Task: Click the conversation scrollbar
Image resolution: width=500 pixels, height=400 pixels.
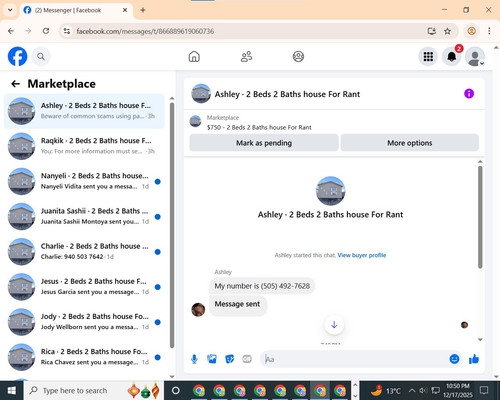Action: 480,217
